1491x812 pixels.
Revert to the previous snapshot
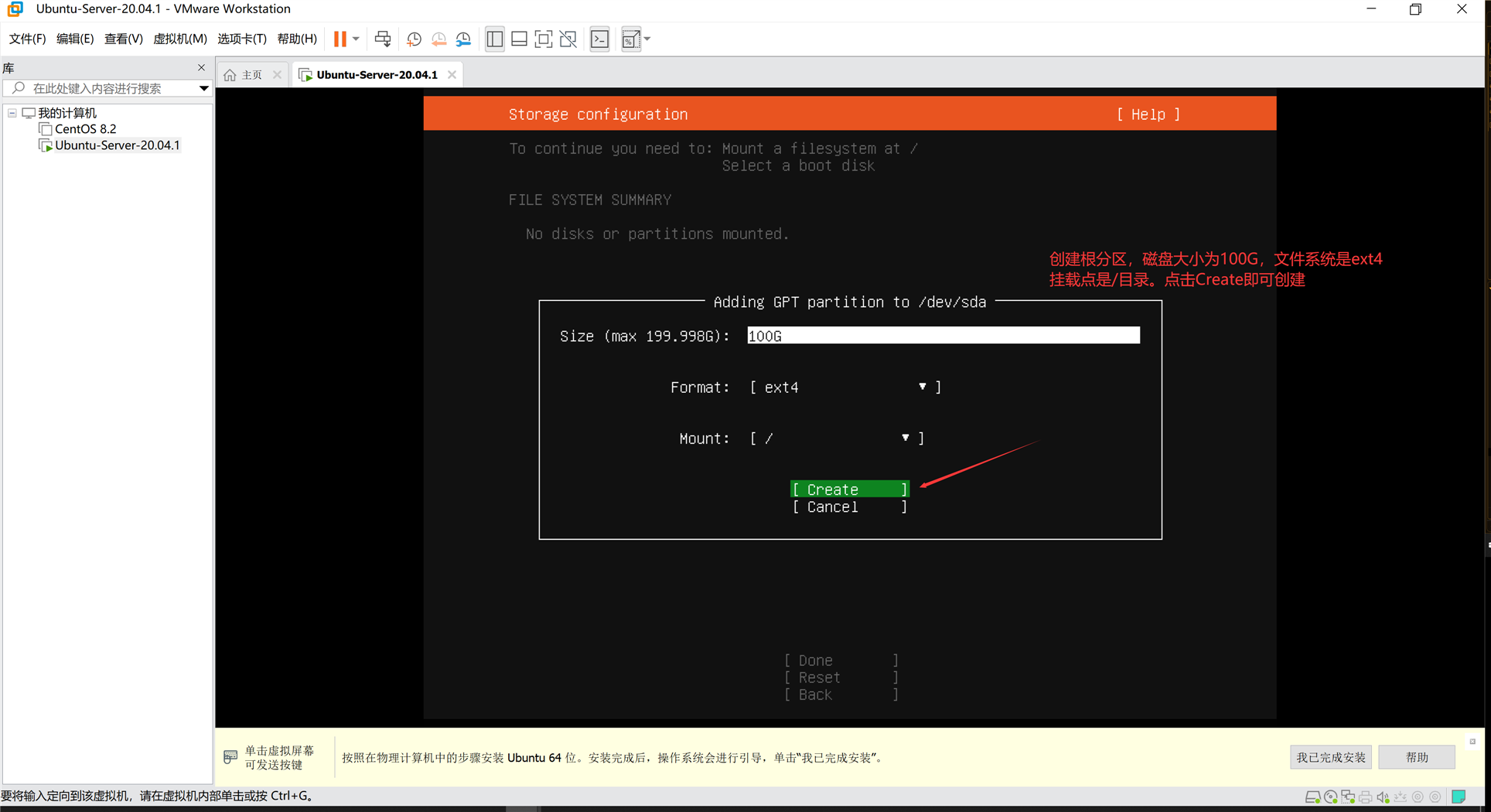click(x=438, y=39)
